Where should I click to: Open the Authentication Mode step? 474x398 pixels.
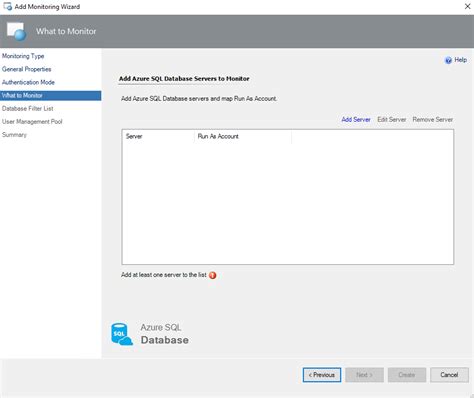[28, 82]
